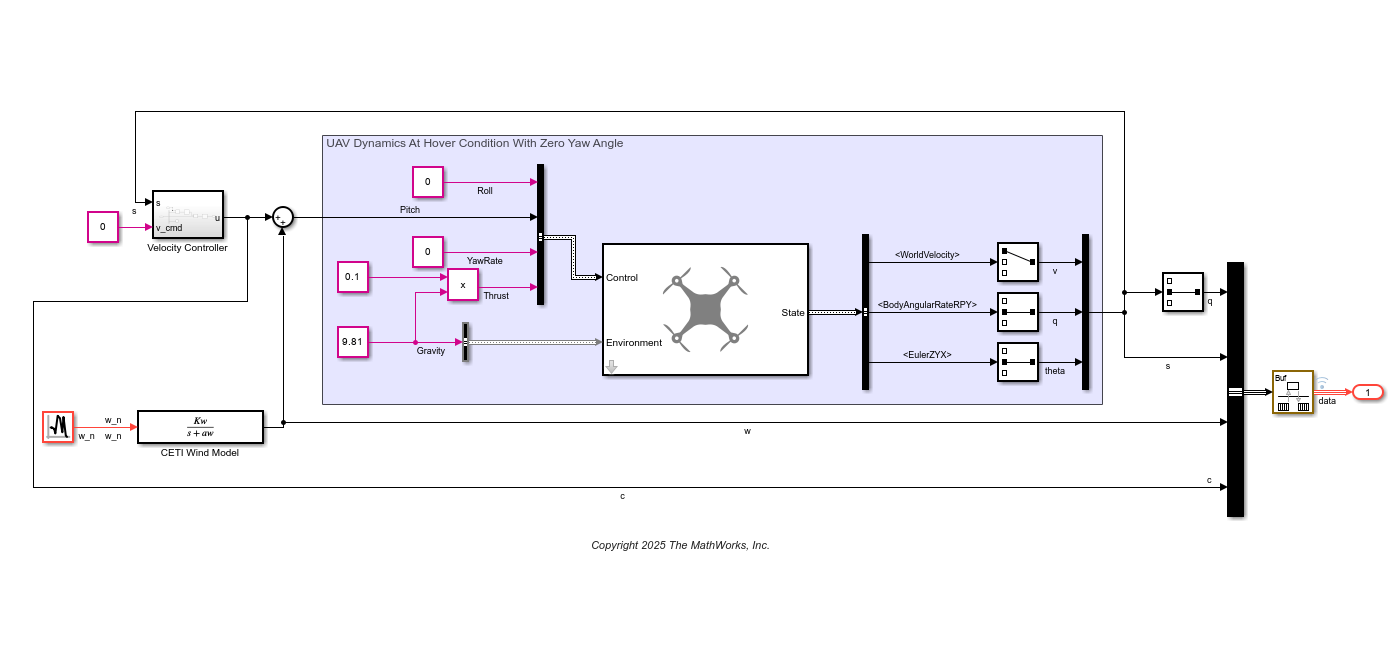The width and height of the screenshot is (1390, 668).
Task: Click the UAV Dynamics area title text
Action: [474, 144]
